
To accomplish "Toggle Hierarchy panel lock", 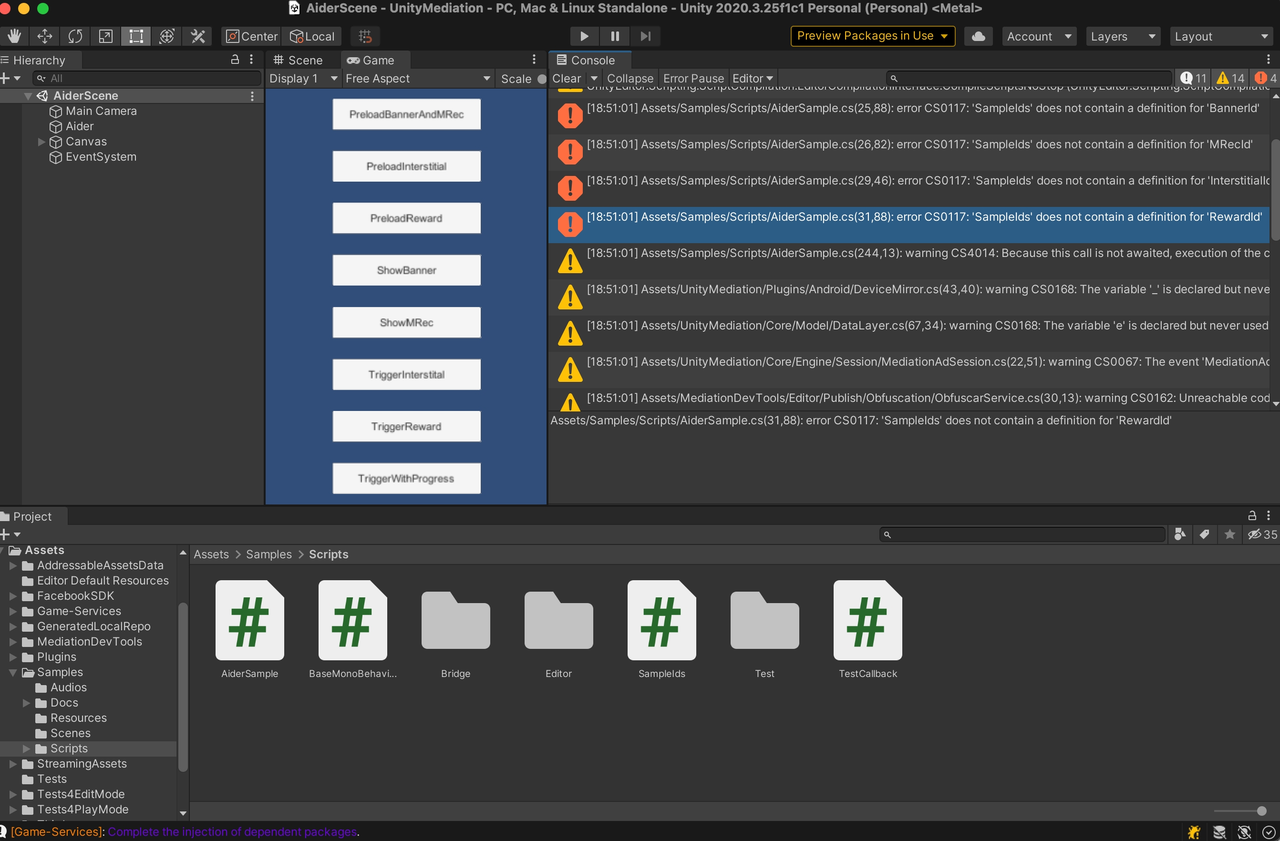I will 235,60.
